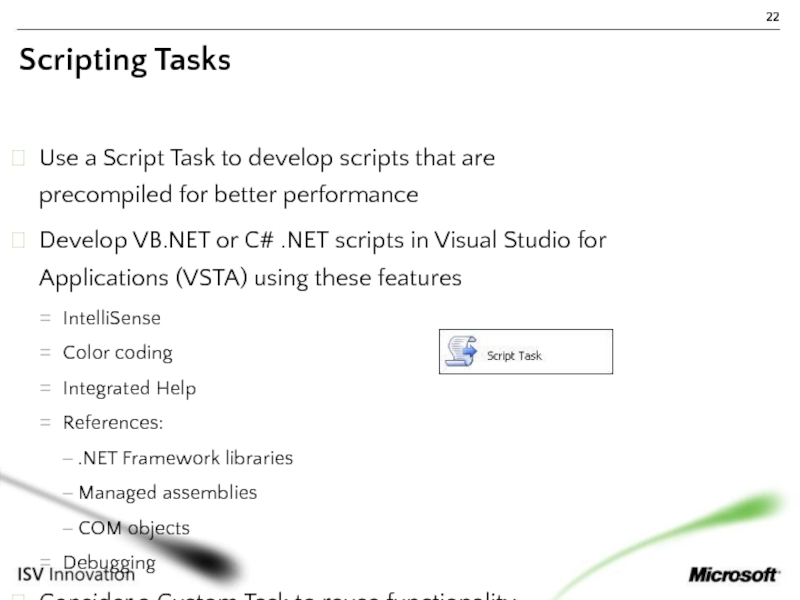This screenshot has width=800, height=600.
Task: Select the "Debugging" list item
Action: tap(109, 562)
